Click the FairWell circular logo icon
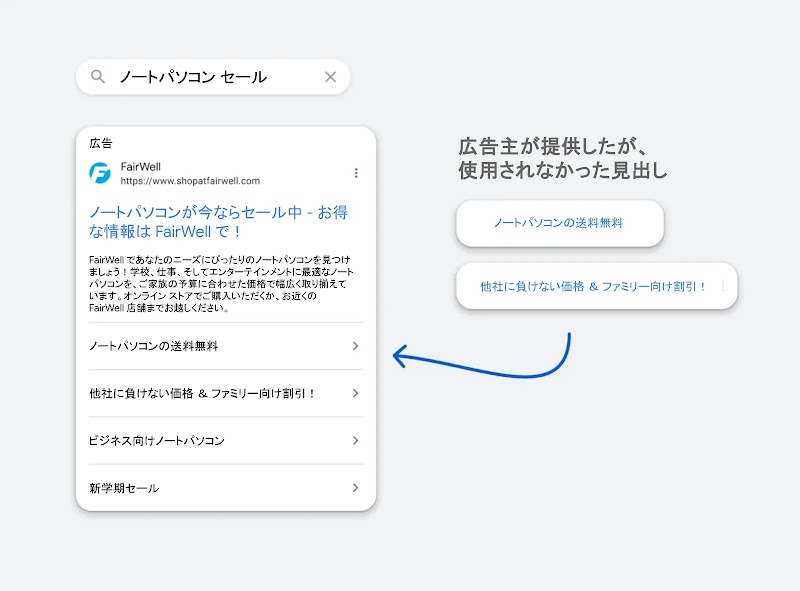 pyautogui.click(x=100, y=171)
